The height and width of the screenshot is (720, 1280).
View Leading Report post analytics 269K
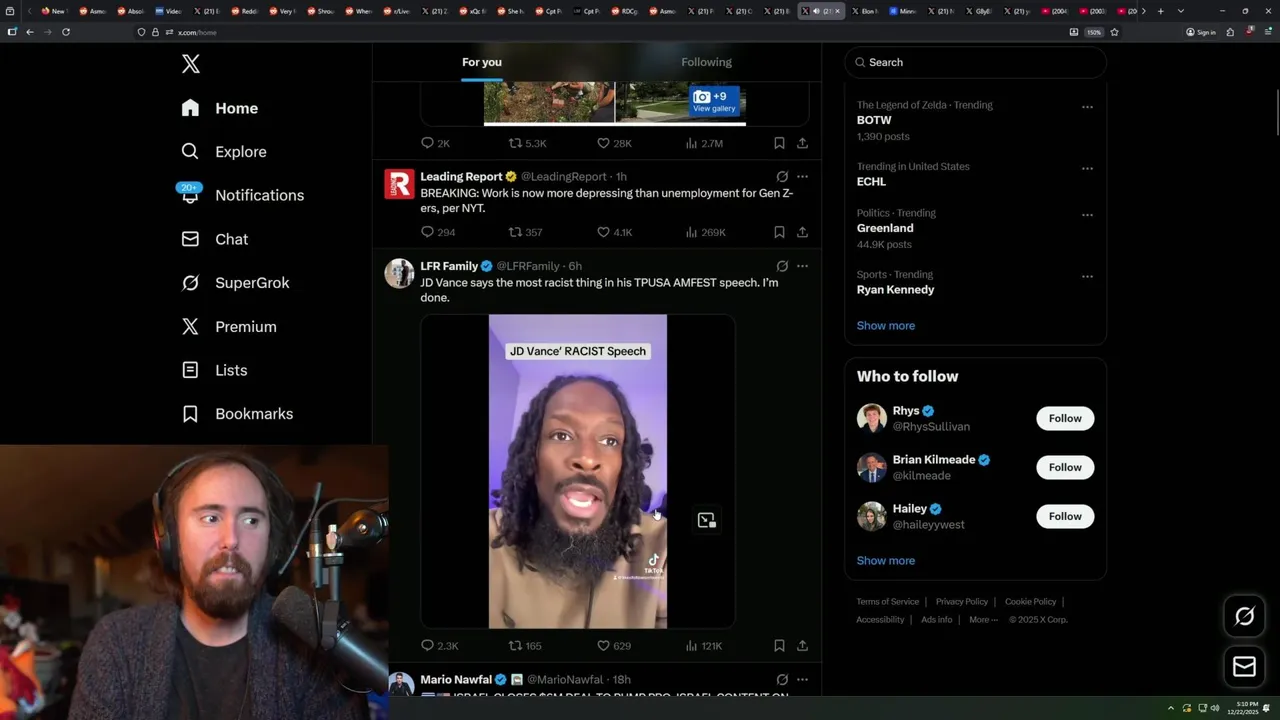[x=705, y=232]
